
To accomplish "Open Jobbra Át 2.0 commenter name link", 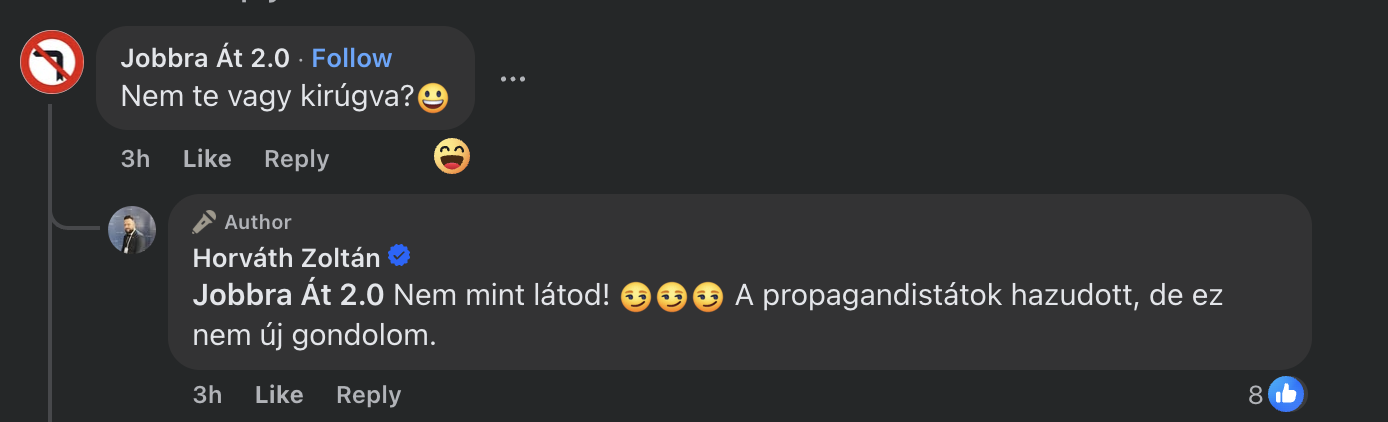I will click(205, 58).
